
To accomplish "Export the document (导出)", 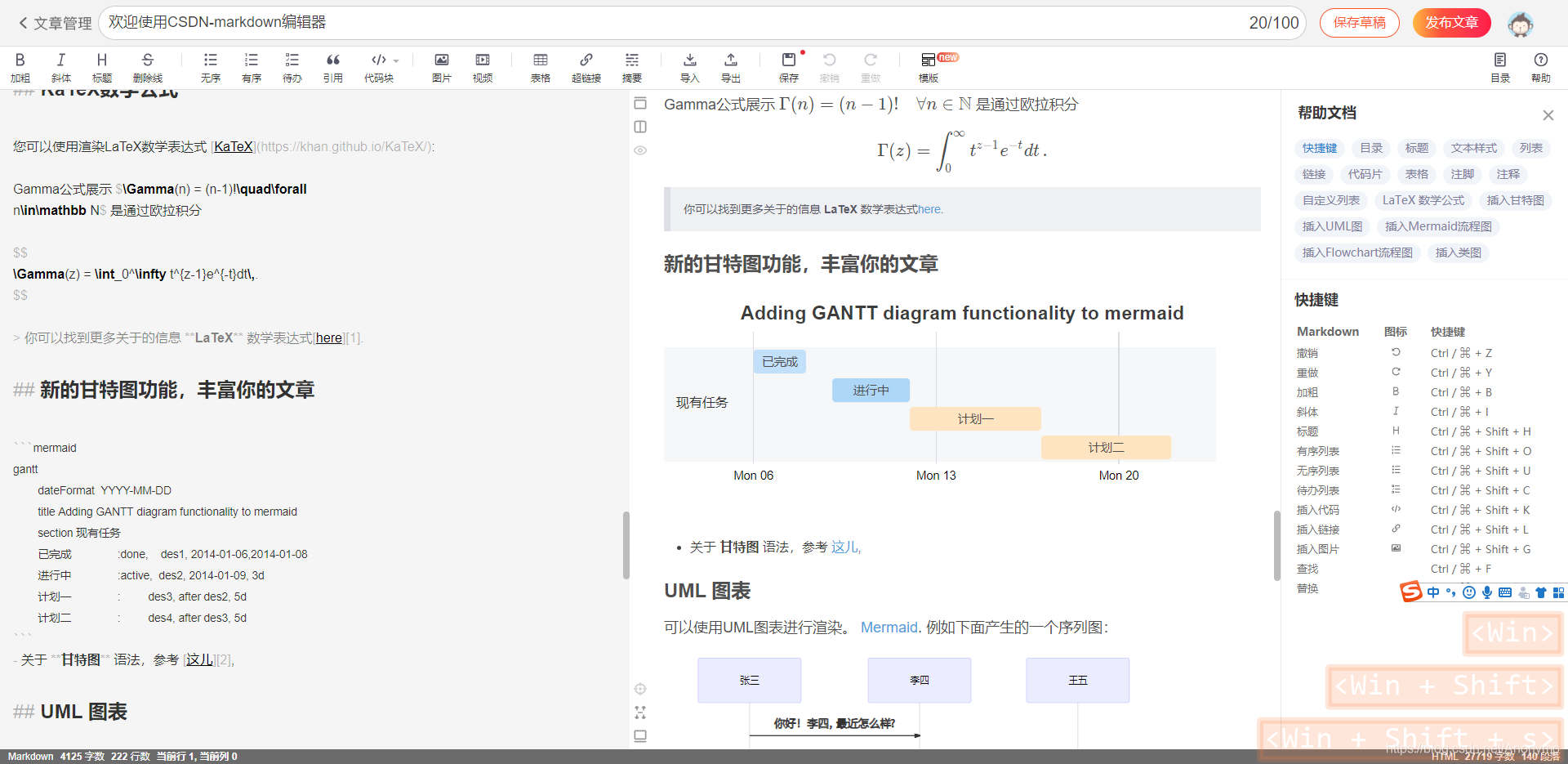I will click(731, 67).
